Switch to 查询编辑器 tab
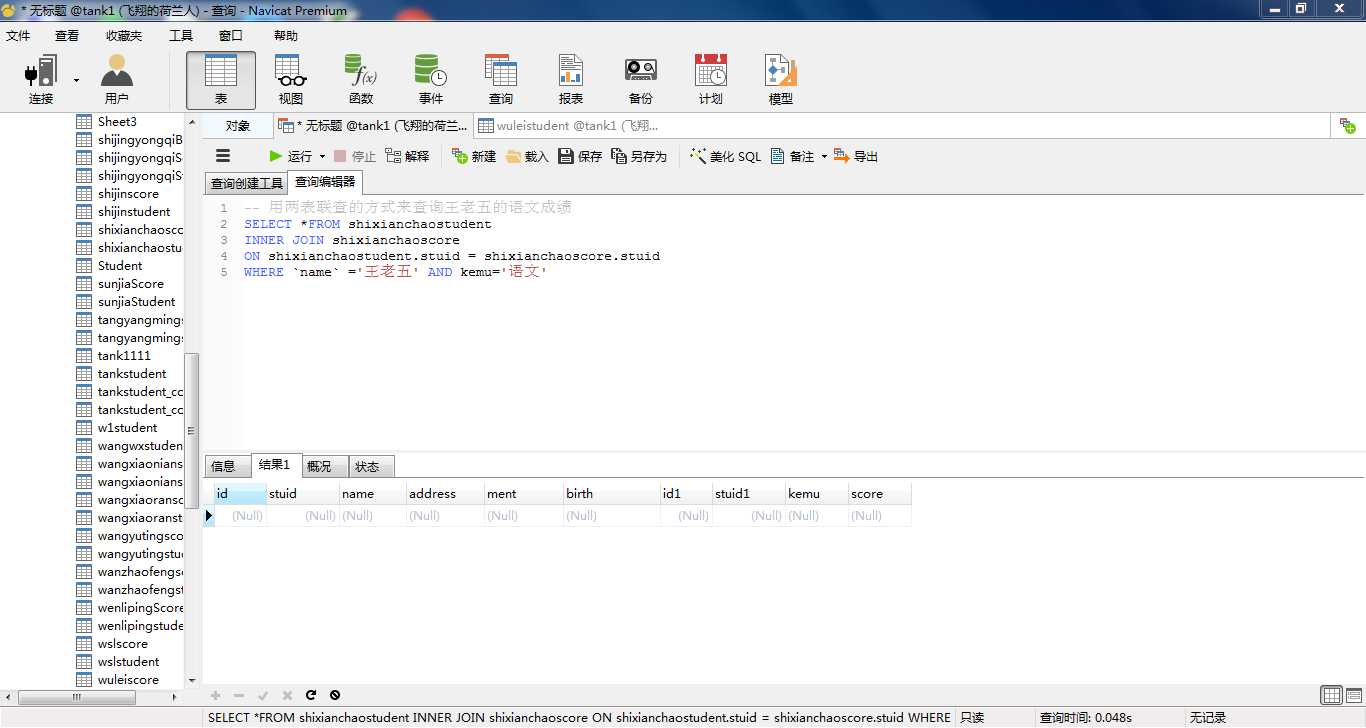The width and height of the screenshot is (1366, 728). click(325, 182)
